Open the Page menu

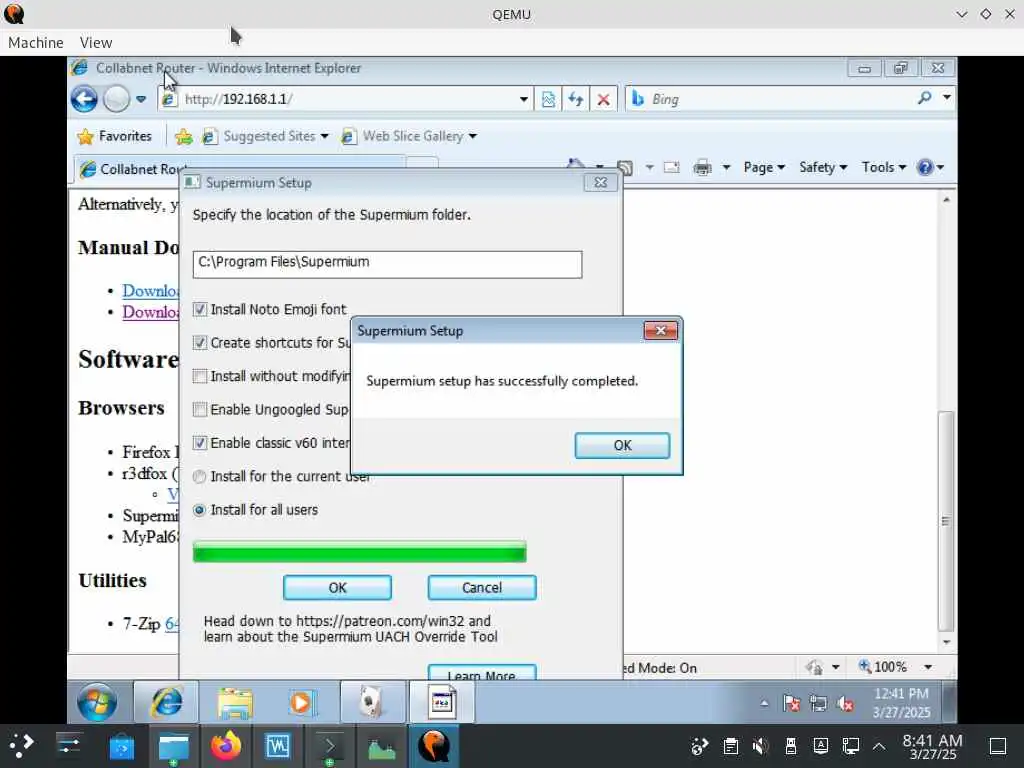coord(763,167)
